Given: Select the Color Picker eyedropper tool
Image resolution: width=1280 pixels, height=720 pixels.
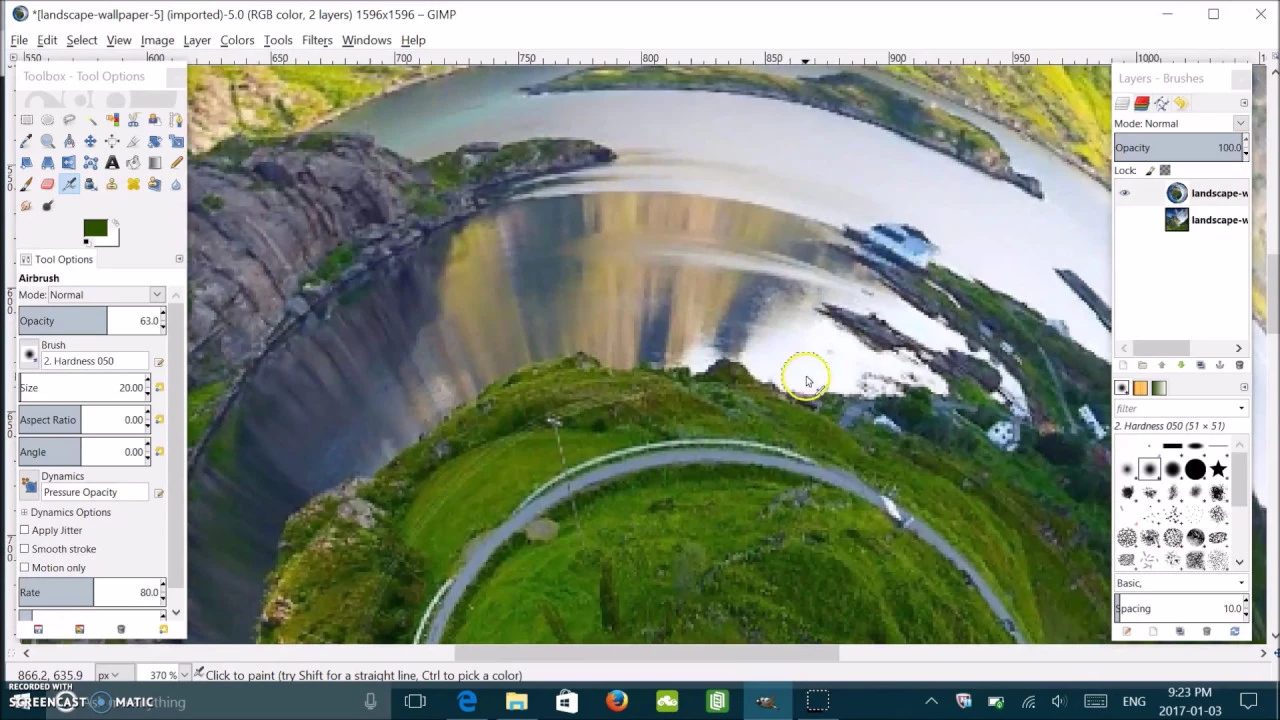Looking at the screenshot, I should (x=27, y=141).
